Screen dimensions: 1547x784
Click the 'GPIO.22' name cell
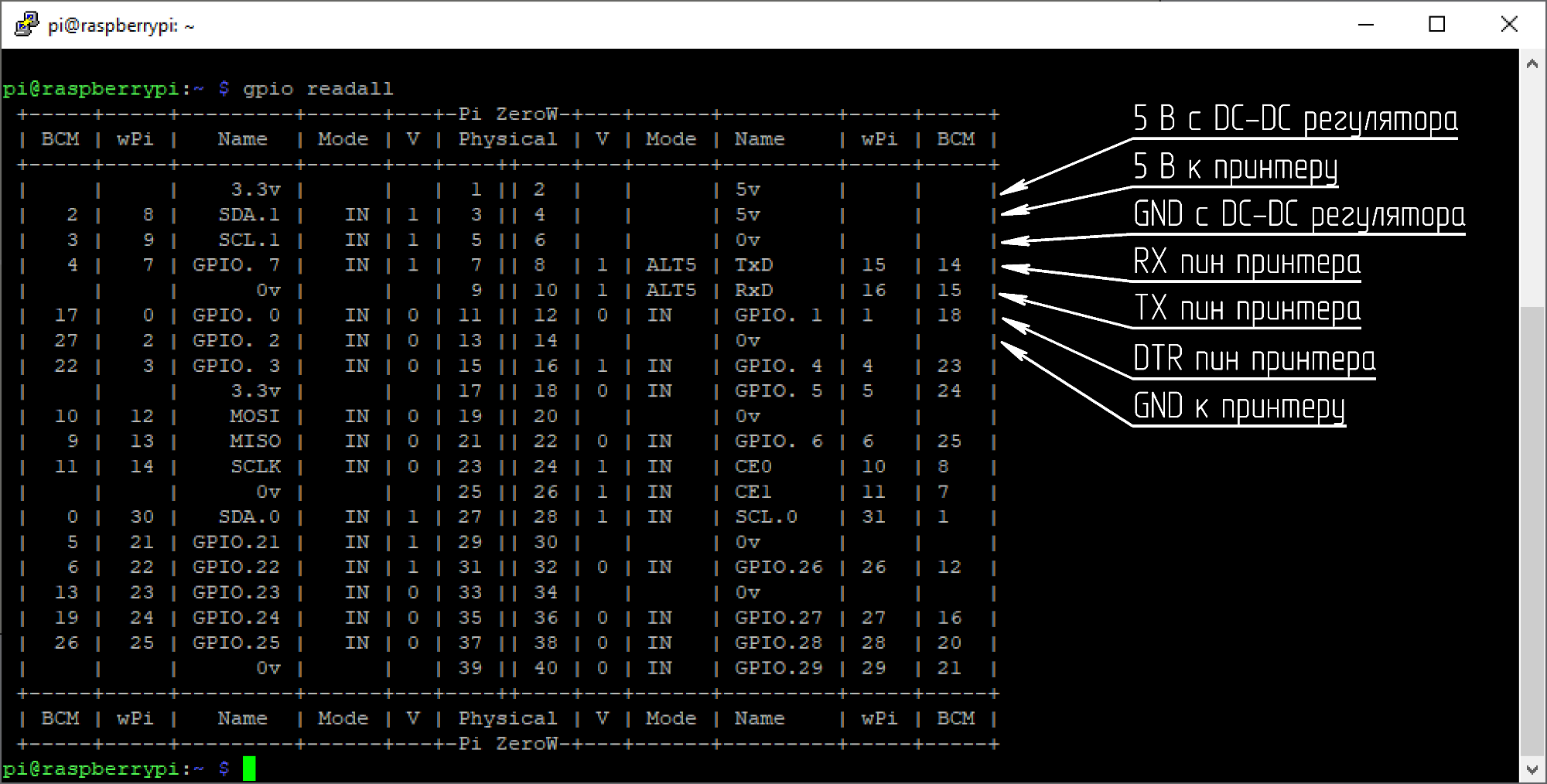(x=236, y=567)
